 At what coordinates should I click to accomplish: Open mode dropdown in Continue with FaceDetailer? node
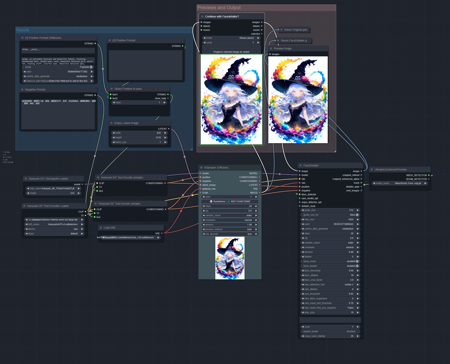232,38
